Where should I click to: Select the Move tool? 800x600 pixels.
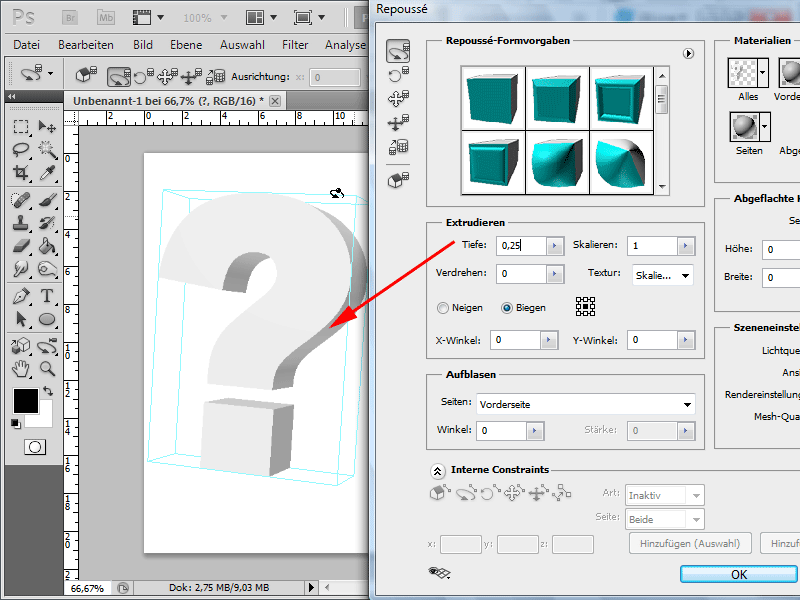47,126
